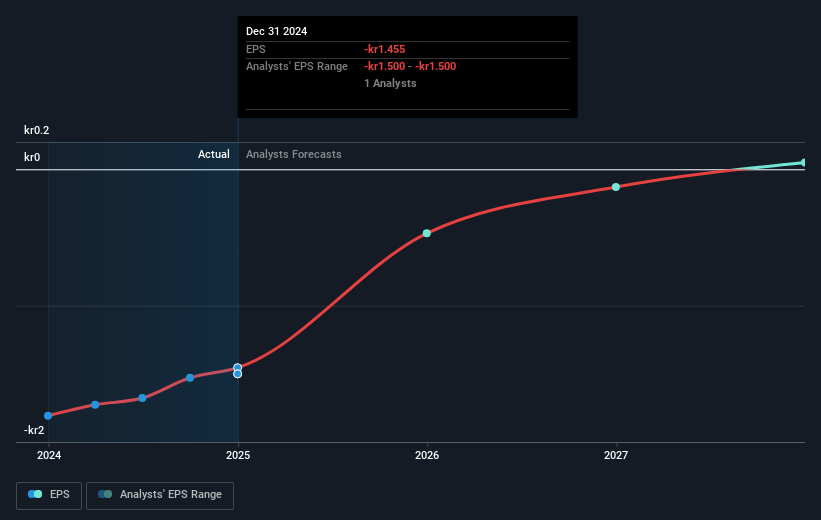This screenshot has width=821, height=520.
Task: Click the Dec 31 2024 tooltip date
Action: click(x=276, y=31)
